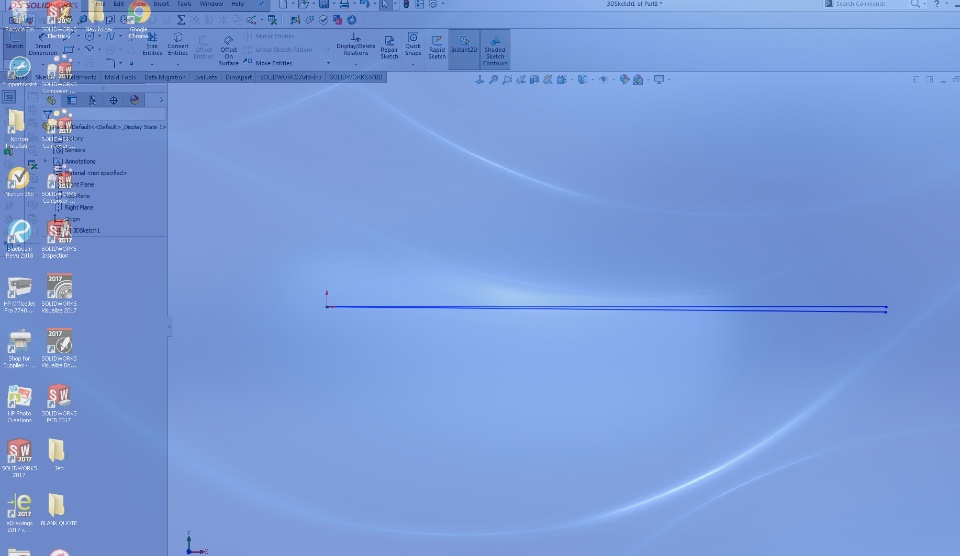Image resolution: width=960 pixels, height=556 pixels.
Task: Open Display/Delete Relations
Action: pos(355,45)
